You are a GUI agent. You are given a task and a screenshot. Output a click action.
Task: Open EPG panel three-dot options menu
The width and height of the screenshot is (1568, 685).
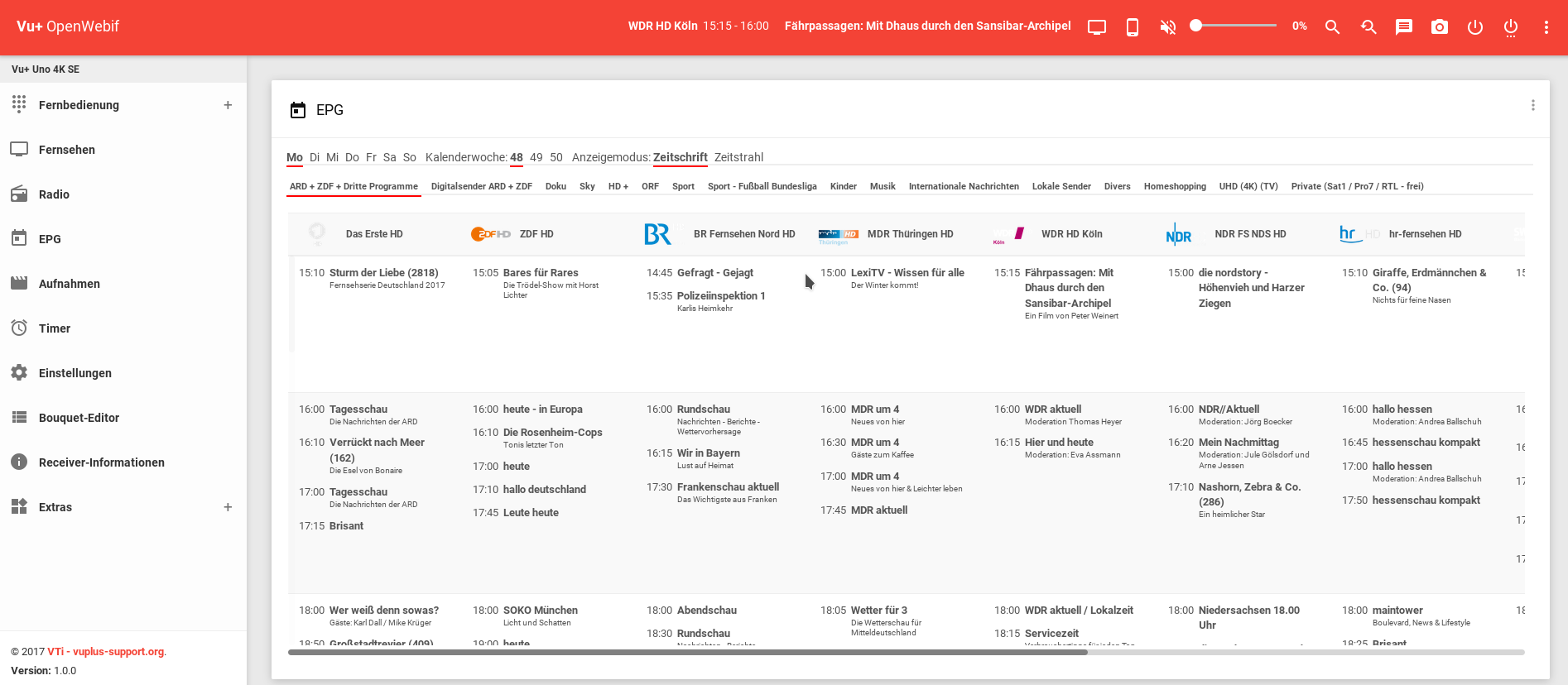pos(1533,105)
